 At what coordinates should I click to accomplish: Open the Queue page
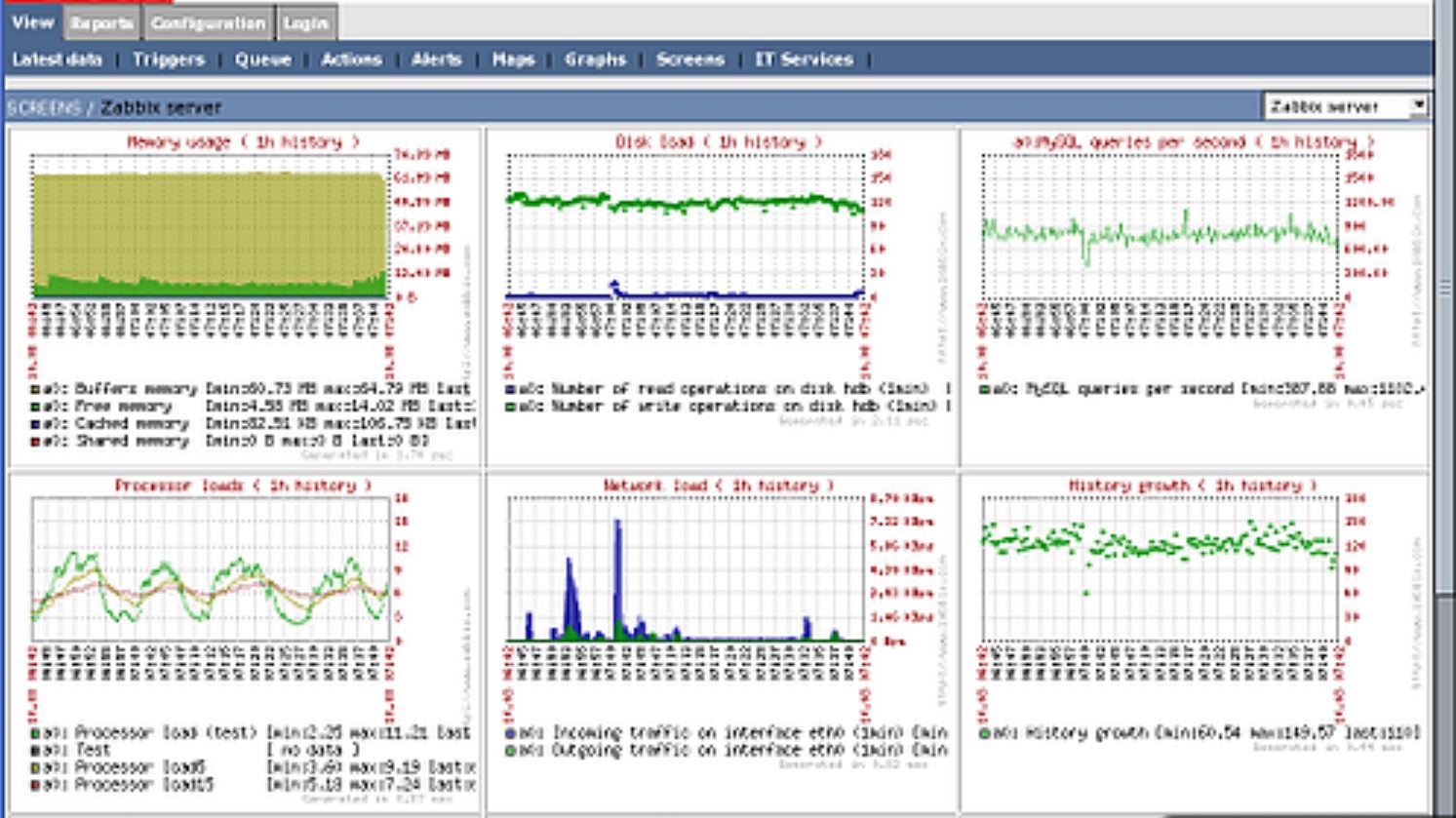pyautogui.click(x=262, y=59)
